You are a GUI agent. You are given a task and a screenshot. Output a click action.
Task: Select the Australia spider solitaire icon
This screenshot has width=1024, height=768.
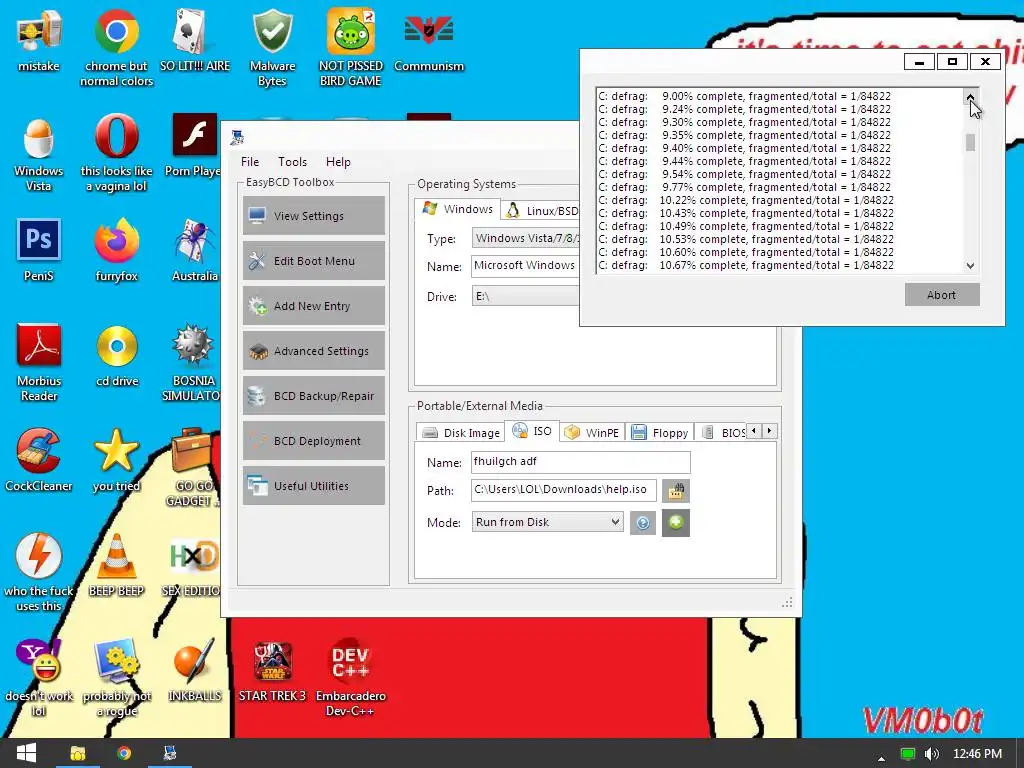(x=195, y=251)
